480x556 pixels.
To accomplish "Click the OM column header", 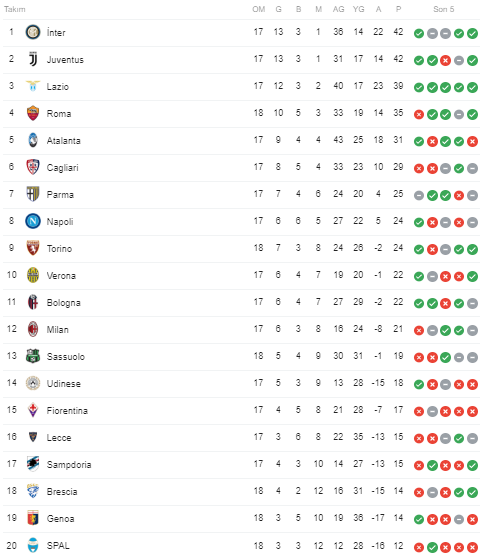I will point(258,9).
